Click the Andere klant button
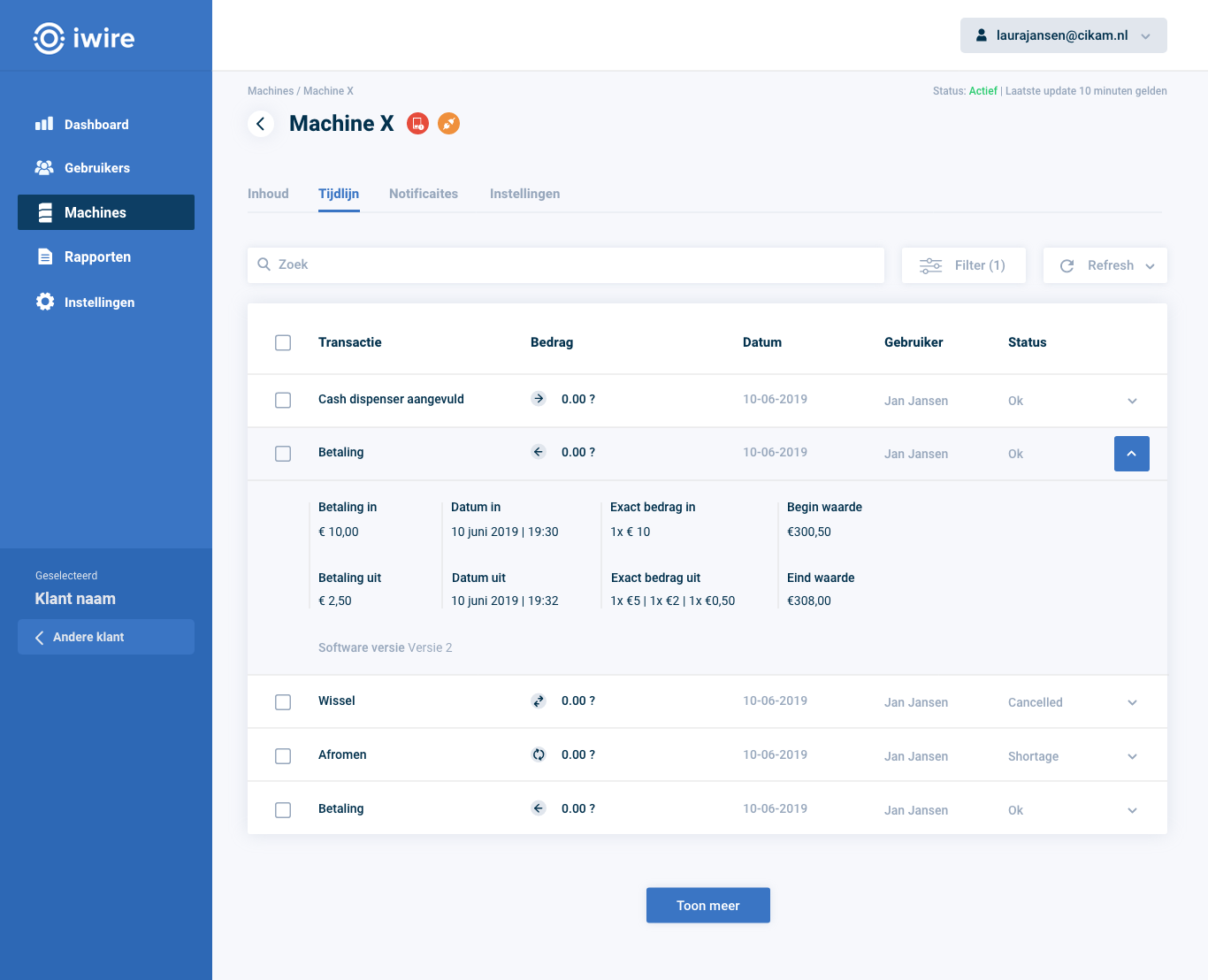1208x980 pixels. click(x=106, y=637)
